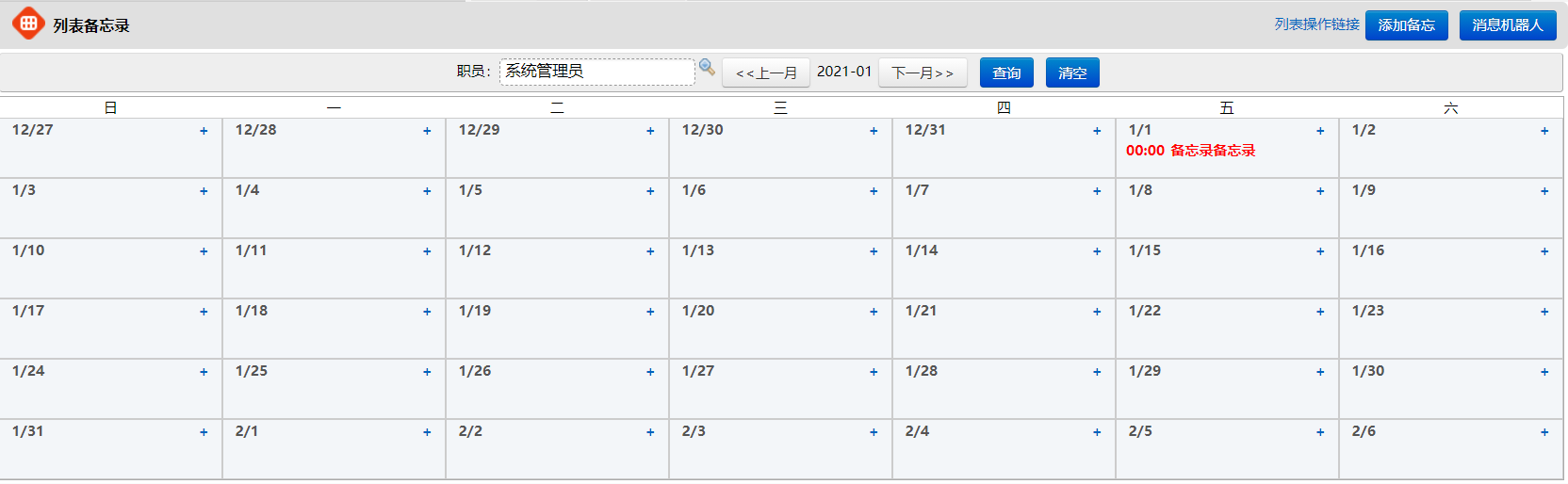Click the 1/28 date label
This screenshot has width=1568, height=484.
pyautogui.click(x=922, y=371)
